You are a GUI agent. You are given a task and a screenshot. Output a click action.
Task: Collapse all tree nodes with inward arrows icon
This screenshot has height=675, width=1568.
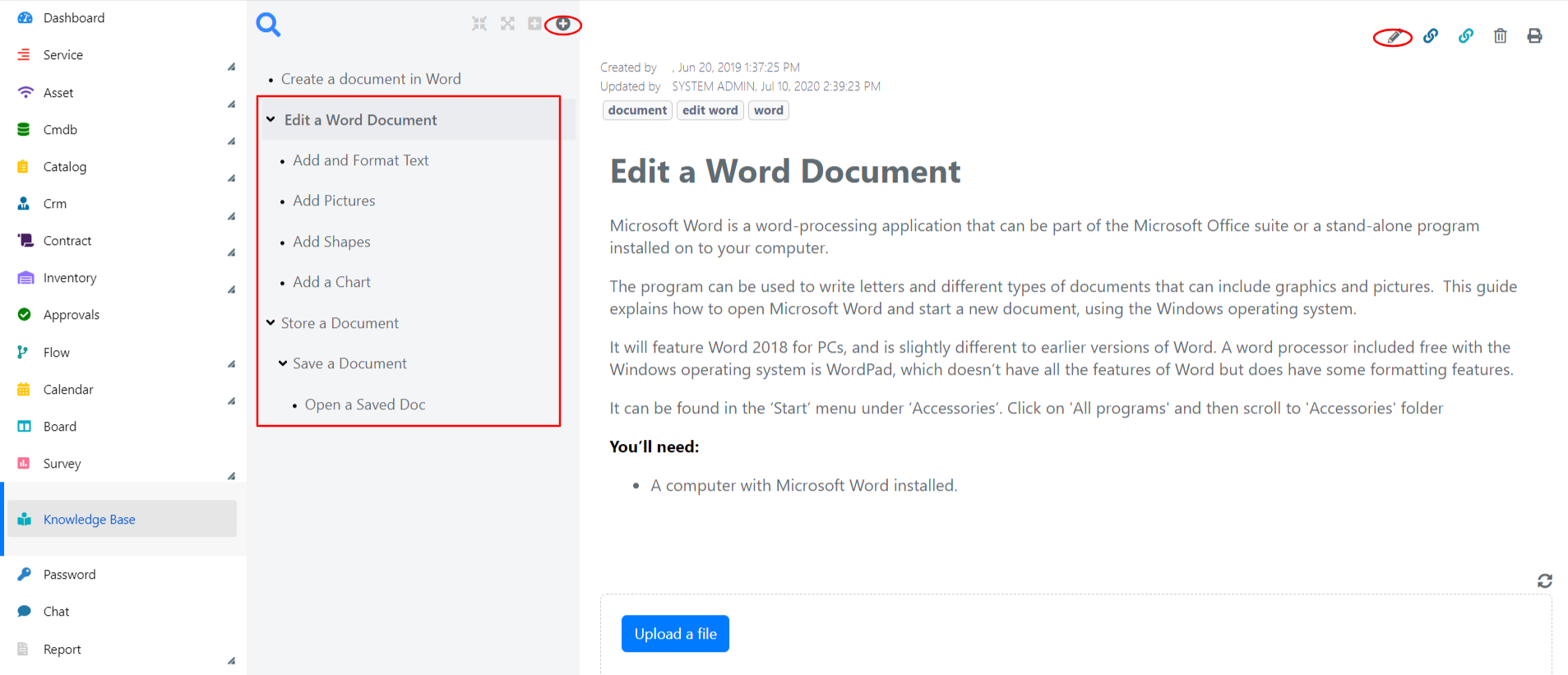[479, 24]
